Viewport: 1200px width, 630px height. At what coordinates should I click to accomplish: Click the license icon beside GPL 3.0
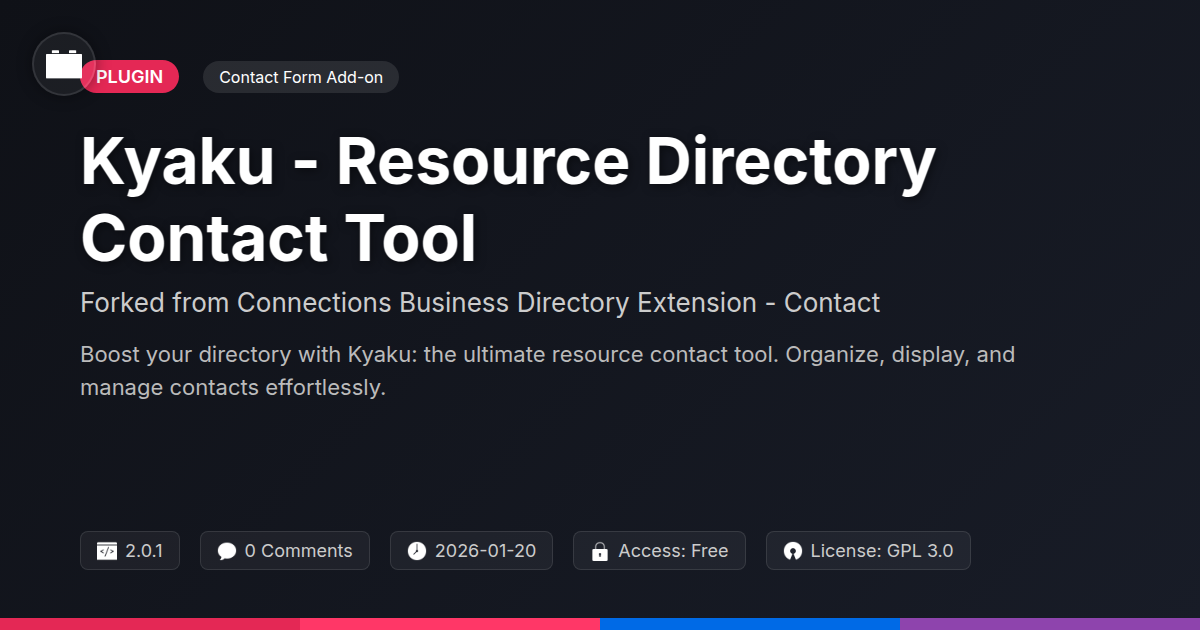pos(793,551)
